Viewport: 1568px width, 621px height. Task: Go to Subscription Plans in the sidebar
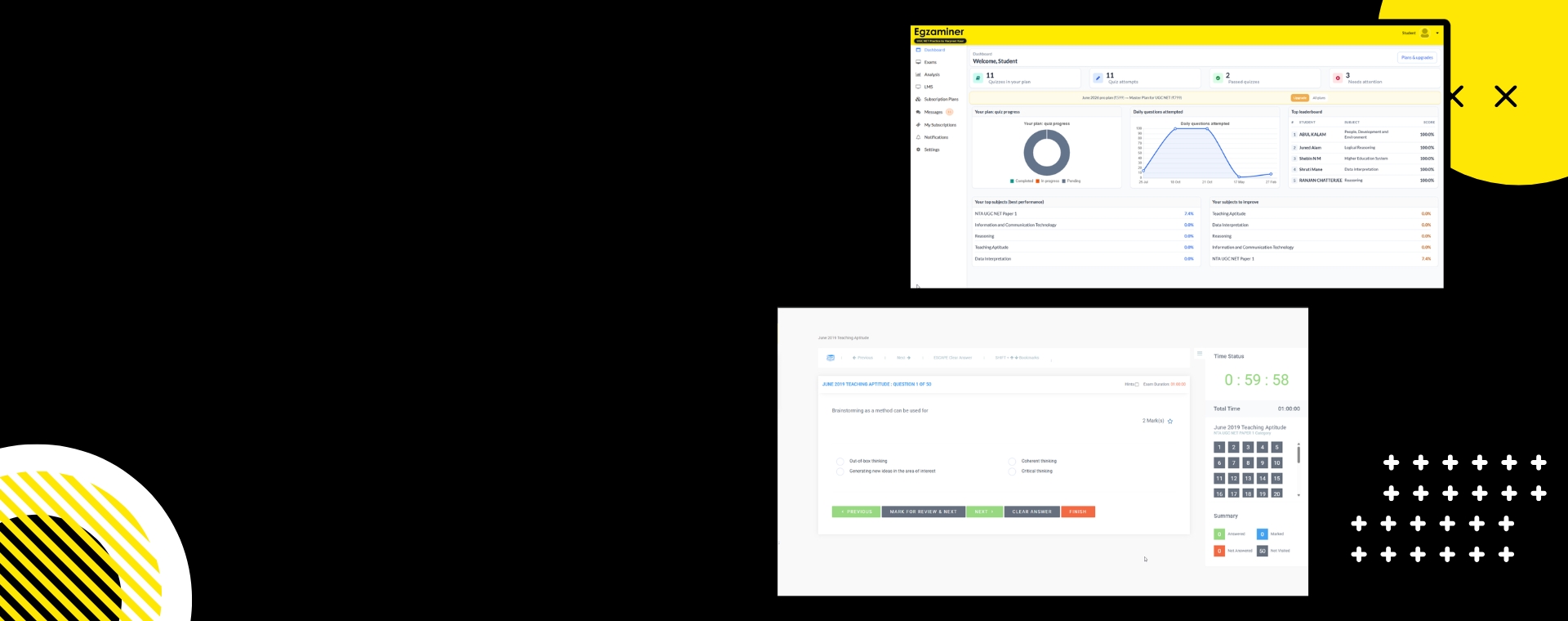coord(941,100)
